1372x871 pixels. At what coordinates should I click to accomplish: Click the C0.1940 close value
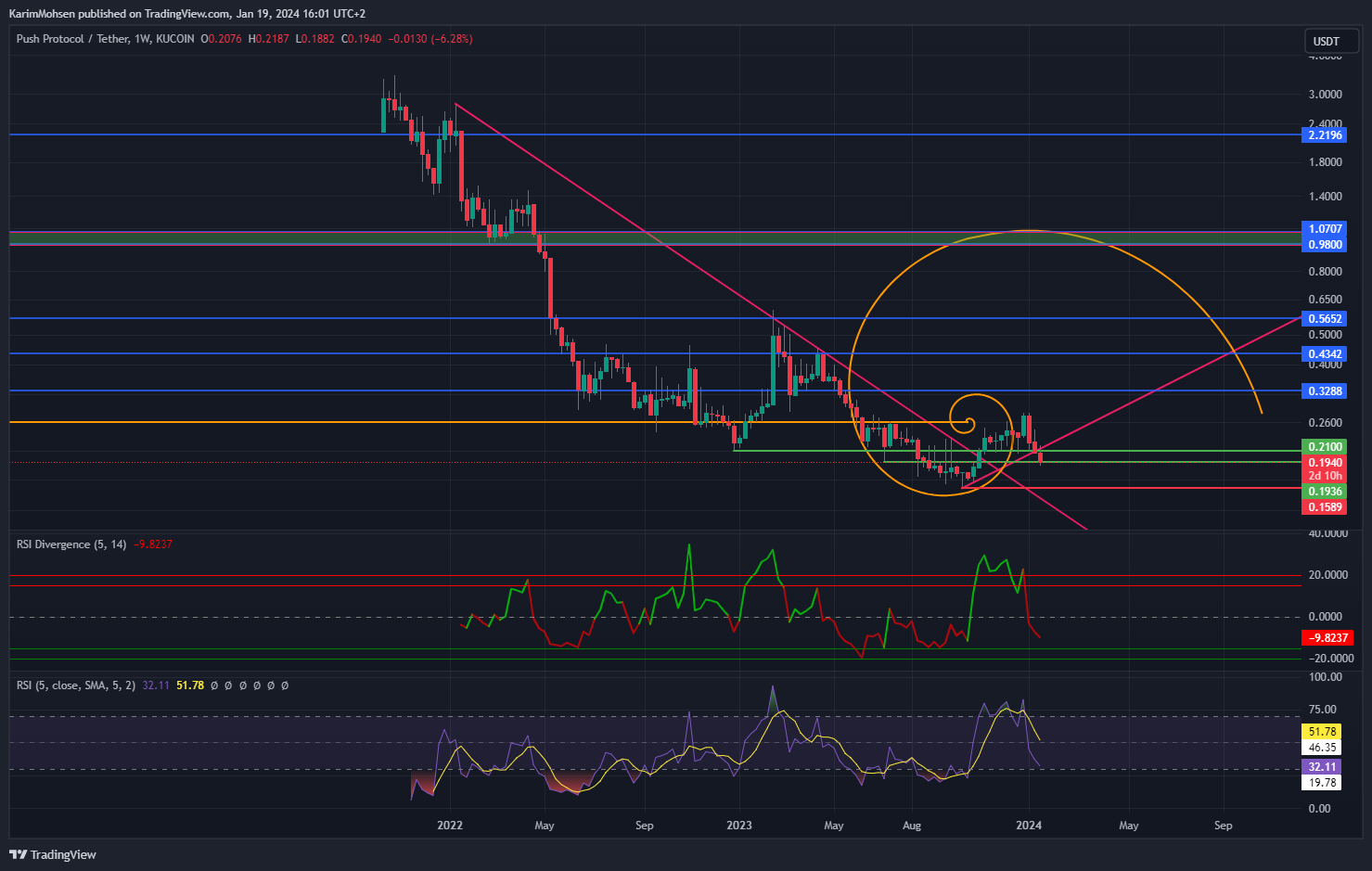[x=361, y=39]
